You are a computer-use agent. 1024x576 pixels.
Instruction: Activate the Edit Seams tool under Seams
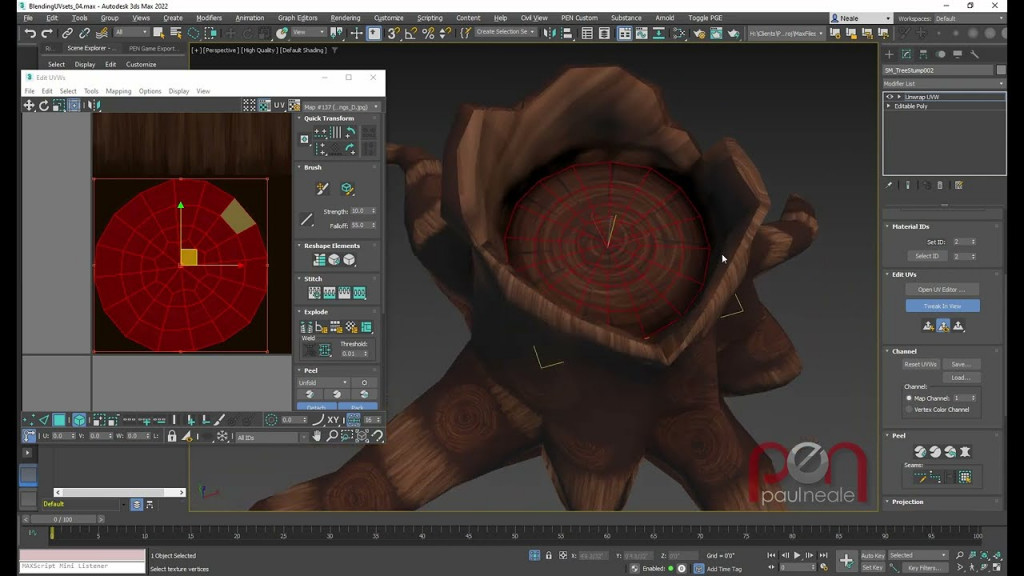point(921,477)
